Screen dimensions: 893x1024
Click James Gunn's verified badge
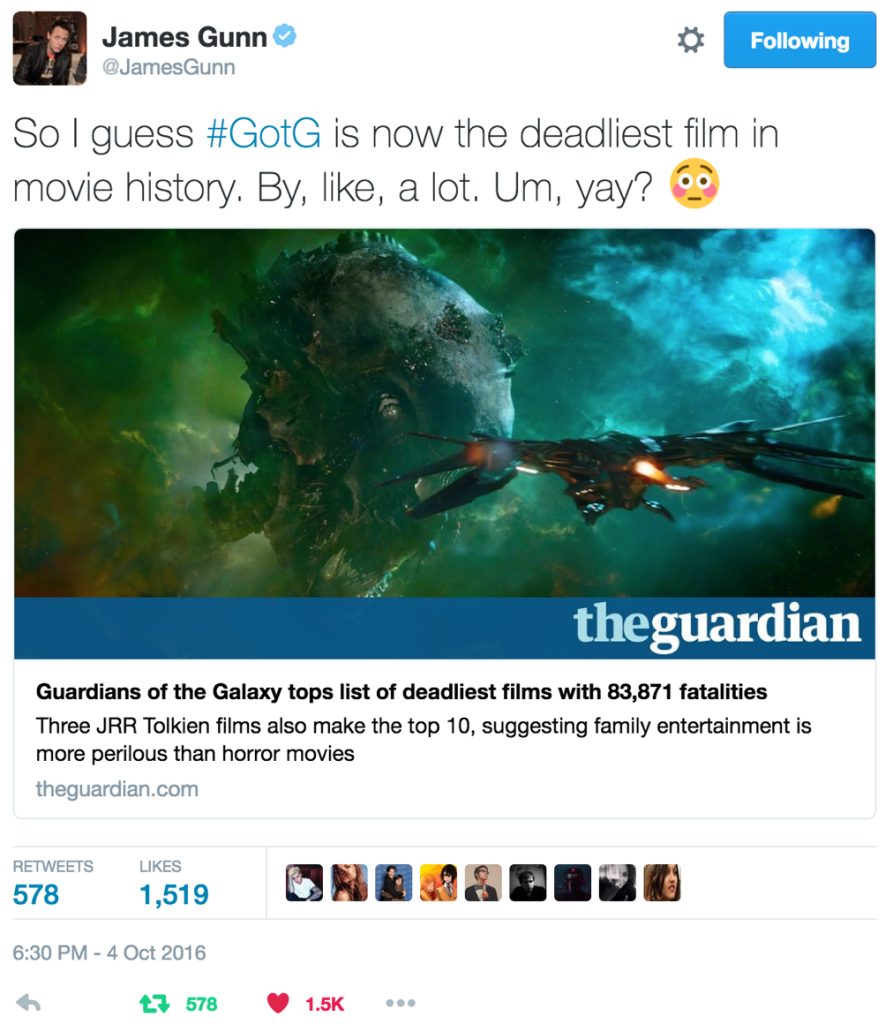pos(285,35)
